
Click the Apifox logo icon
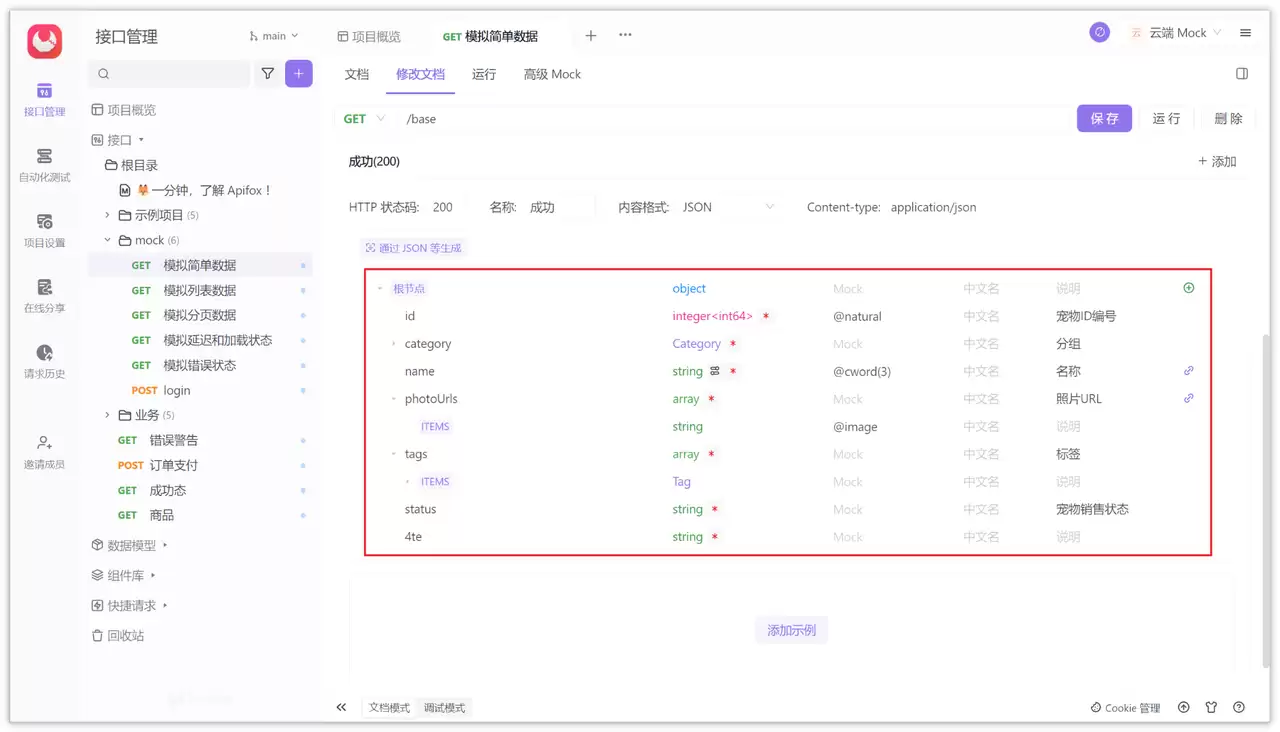[44, 41]
